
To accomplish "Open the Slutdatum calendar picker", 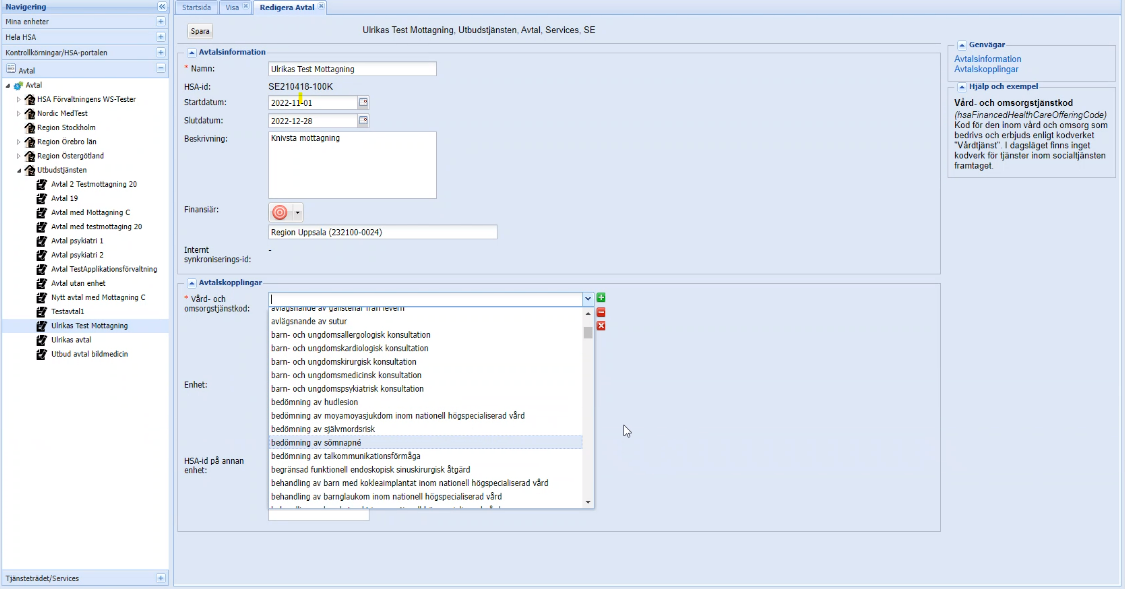I will 364,121.
